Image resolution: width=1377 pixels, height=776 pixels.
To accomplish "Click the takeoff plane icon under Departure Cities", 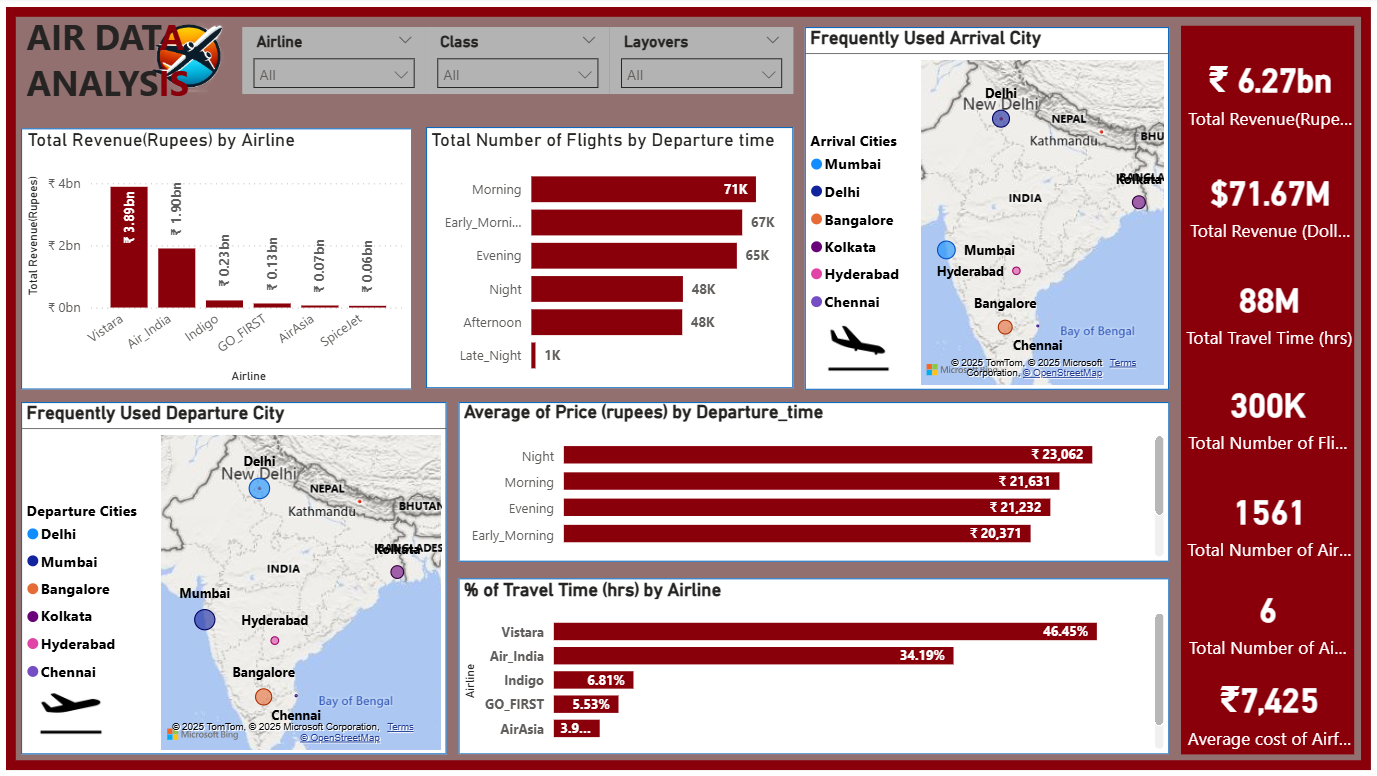I will tap(71, 711).
